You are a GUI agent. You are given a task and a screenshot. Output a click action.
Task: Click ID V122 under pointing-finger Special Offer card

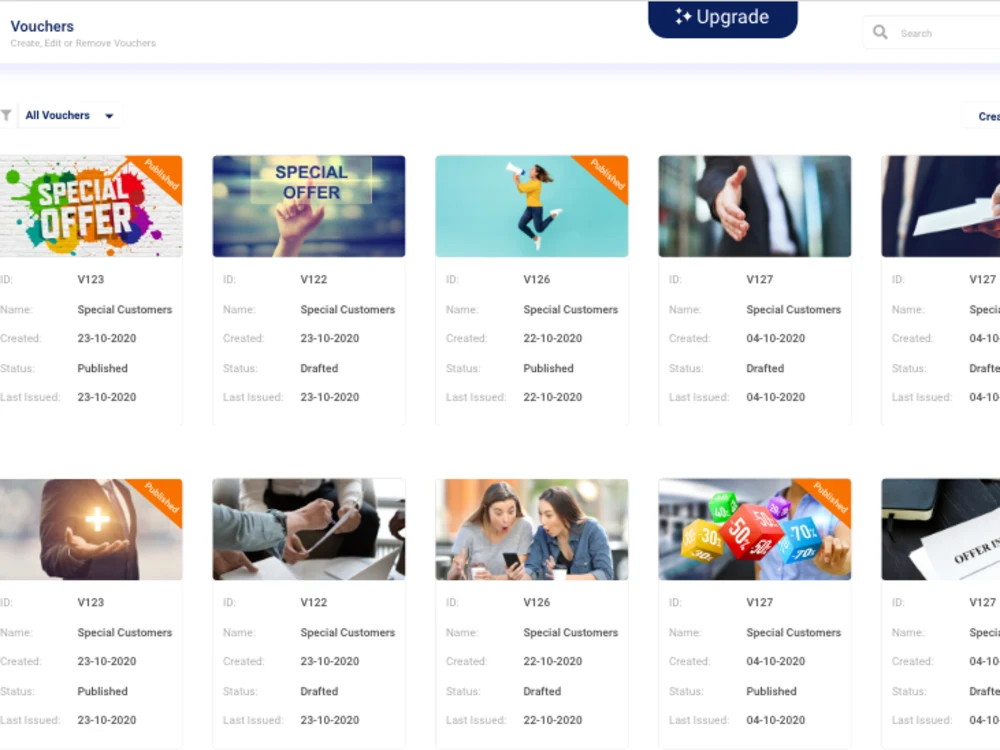click(x=314, y=279)
